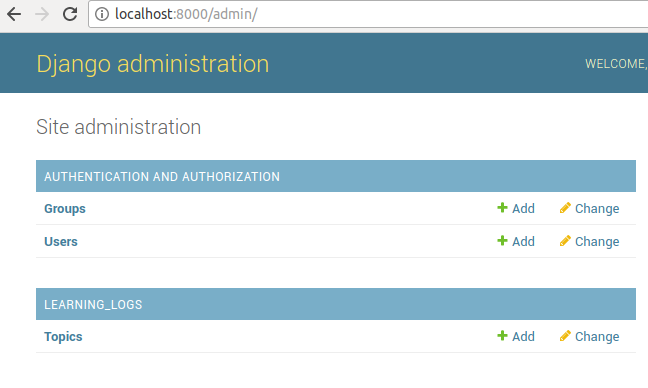Open the Authentication and Authorization section
This screenshot has width=648, height=388.
(x=162, y=177)
